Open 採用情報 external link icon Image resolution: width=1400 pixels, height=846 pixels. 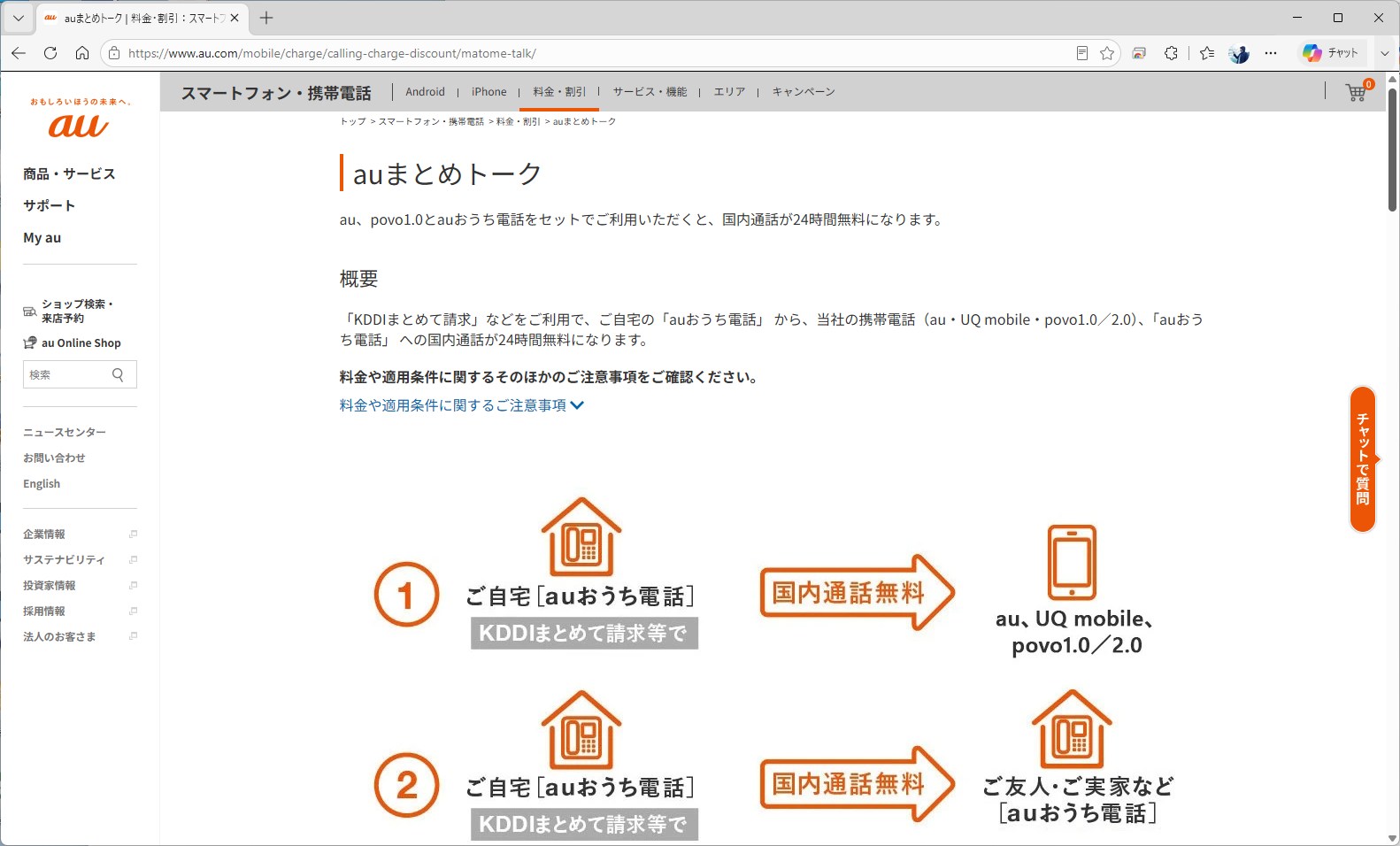click(x=133, y=611)
